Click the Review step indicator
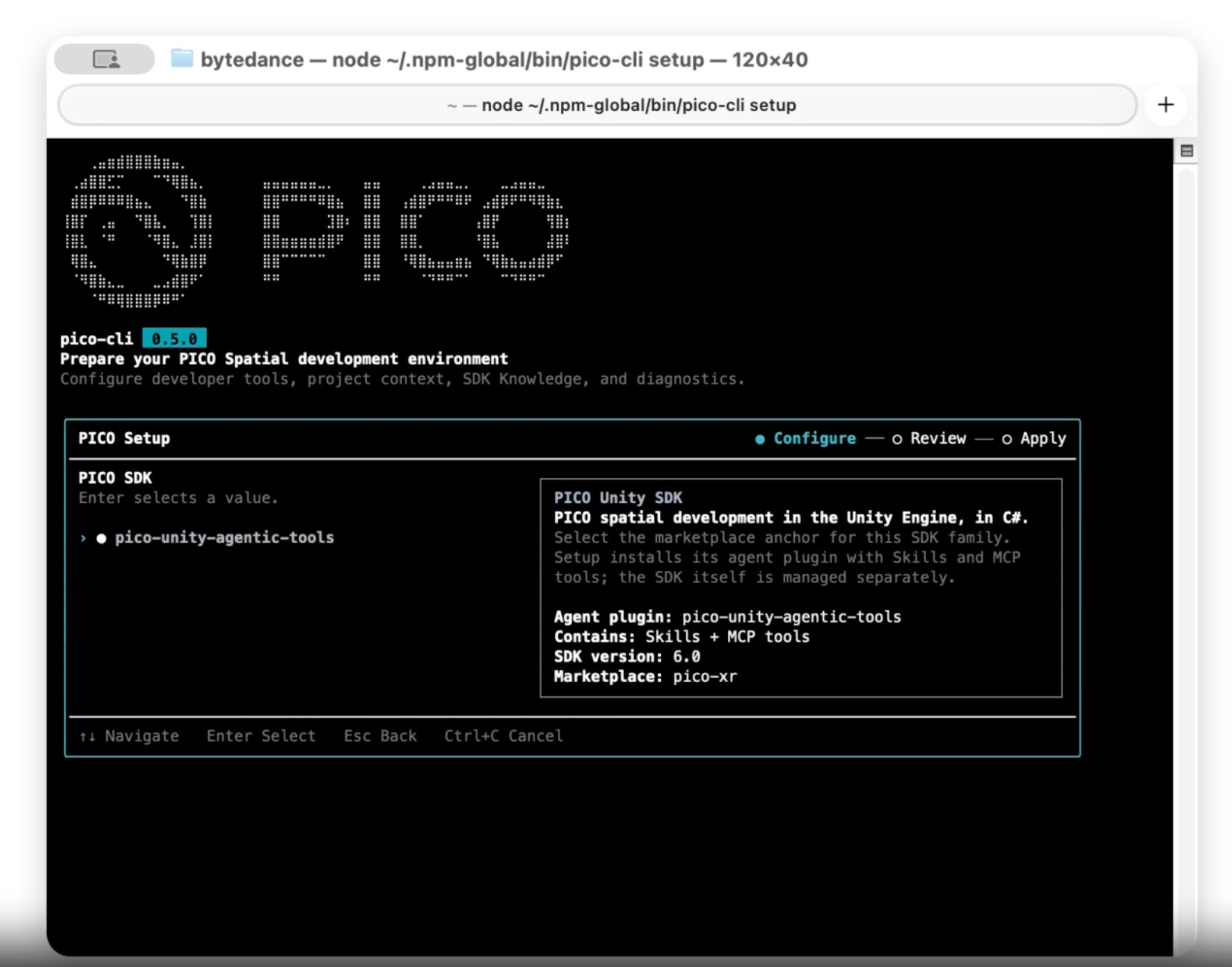The image size is (1232, 967). click(929, 438)
